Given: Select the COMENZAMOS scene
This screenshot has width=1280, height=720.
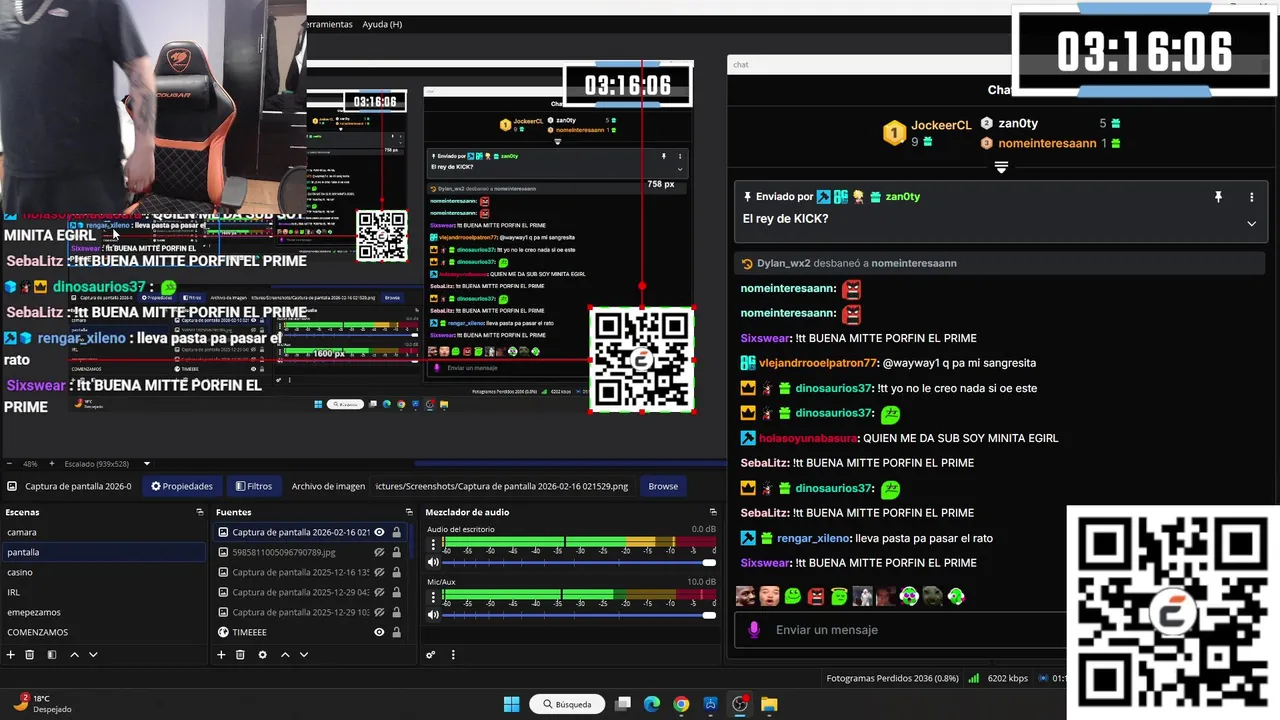Looking at the screenshot, I should (103, 632).
